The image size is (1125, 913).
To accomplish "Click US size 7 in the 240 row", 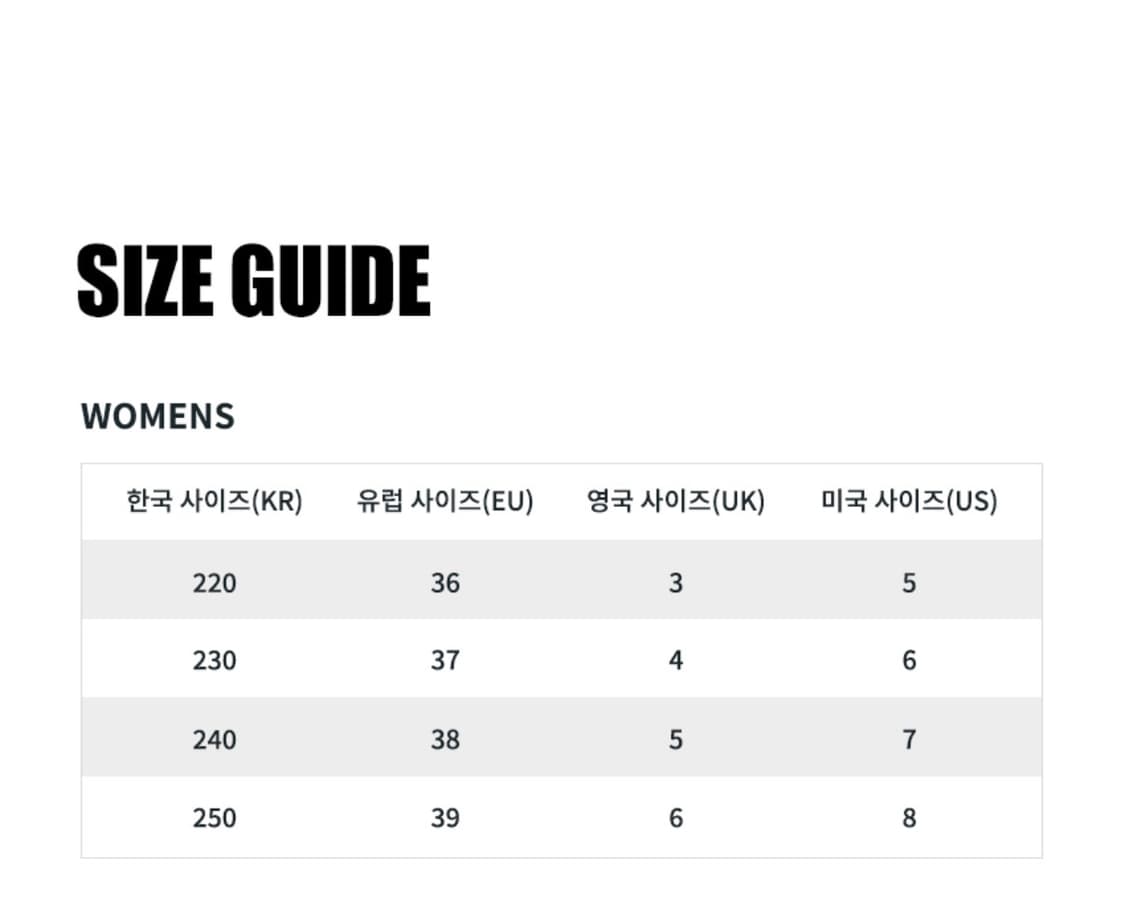I will tap(908, 739).
